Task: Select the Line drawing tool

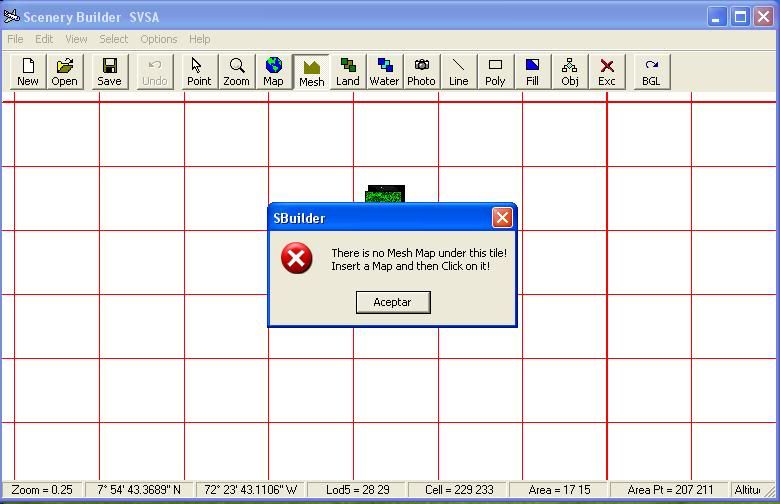Action: tap(459, 72)
